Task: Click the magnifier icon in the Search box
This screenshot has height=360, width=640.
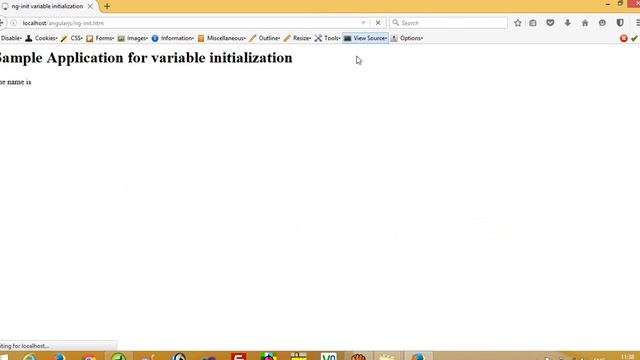Action: [395, 23]
